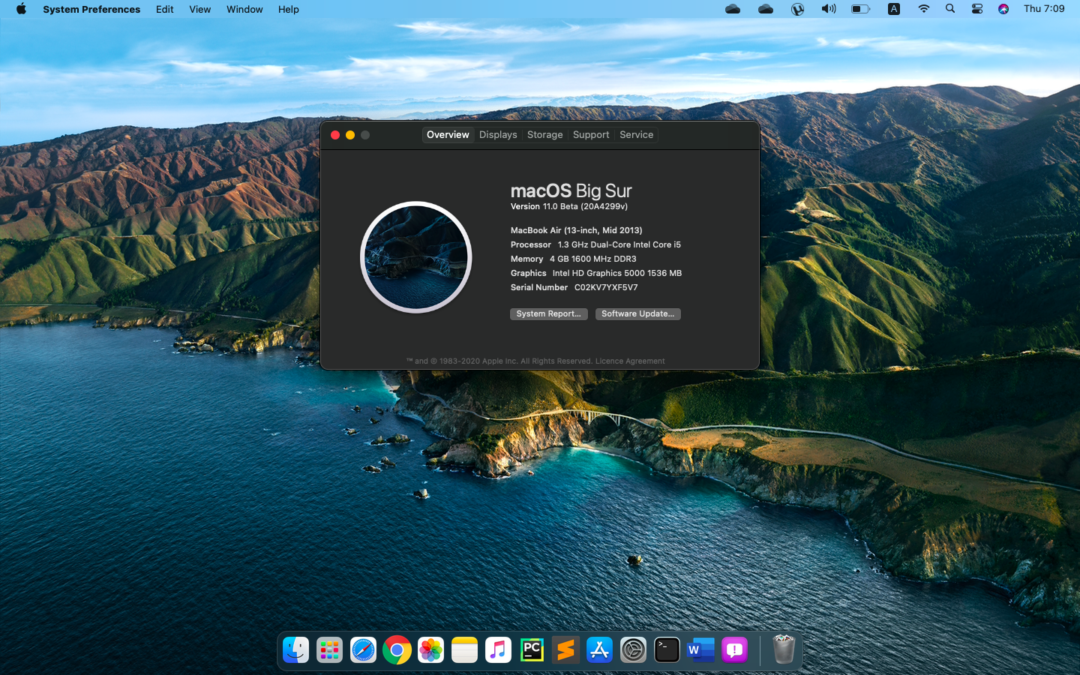The height and width of the screenshot is (675, 1080).
Task: Open the input source menu
Action: (893, 9)
